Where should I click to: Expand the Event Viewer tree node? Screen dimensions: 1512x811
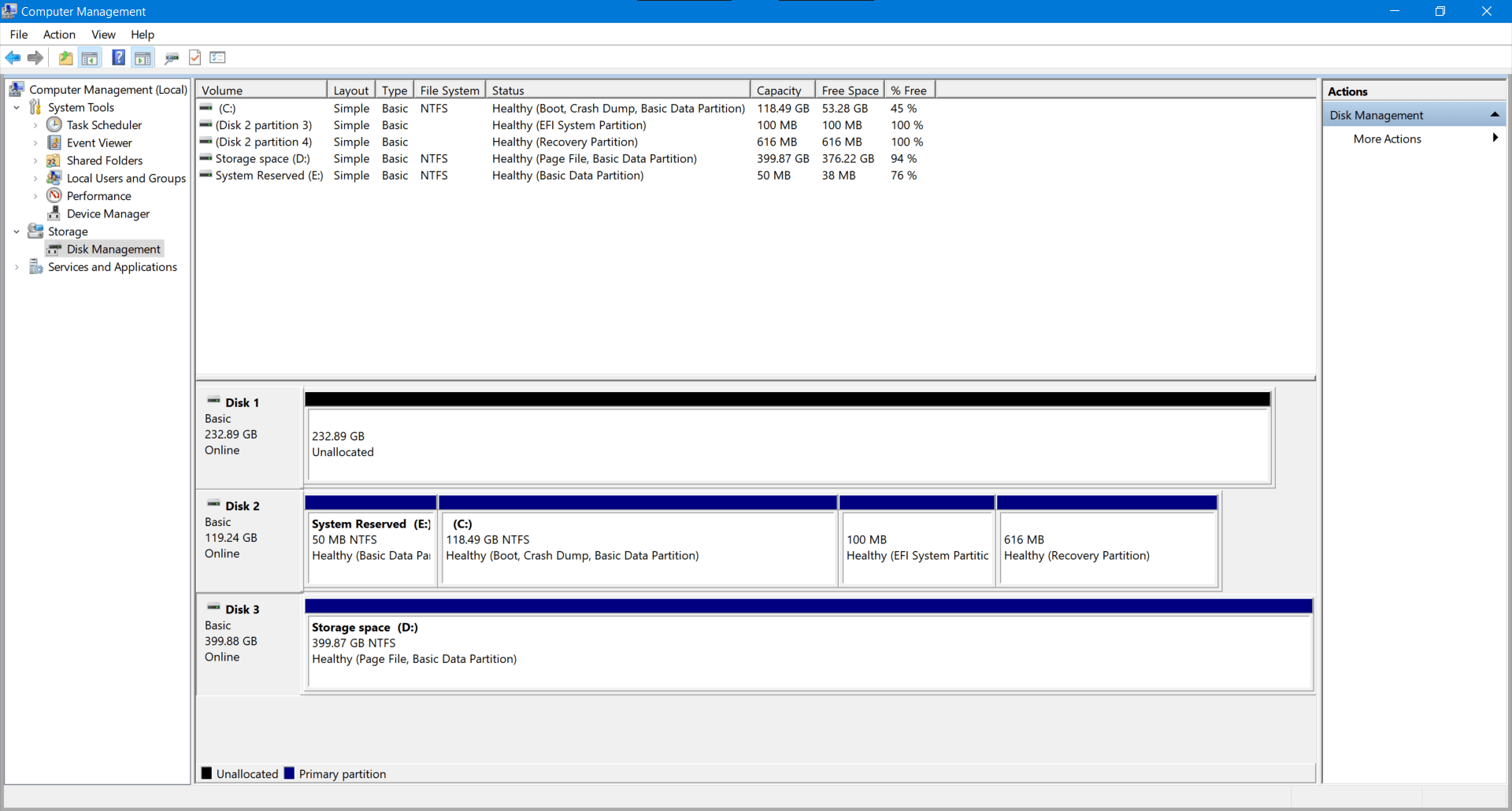tap(35, 143)
